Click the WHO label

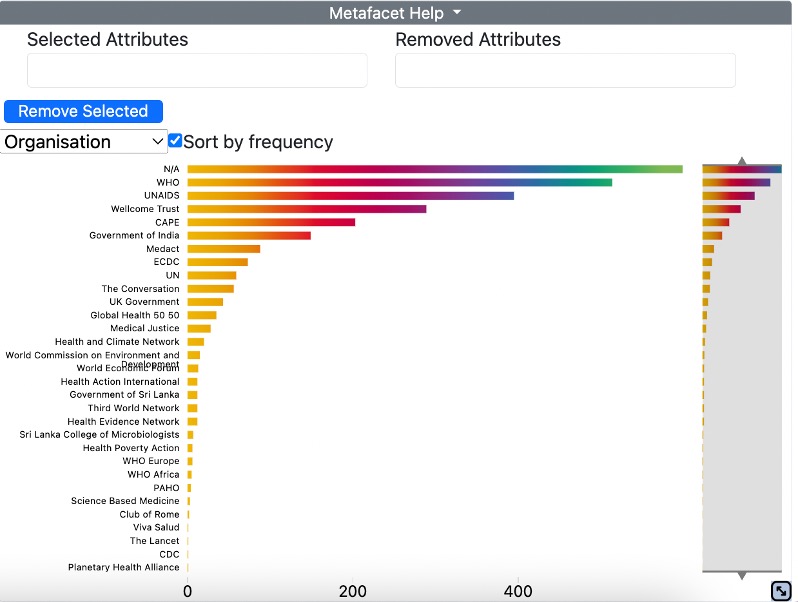tap(168, 182)
